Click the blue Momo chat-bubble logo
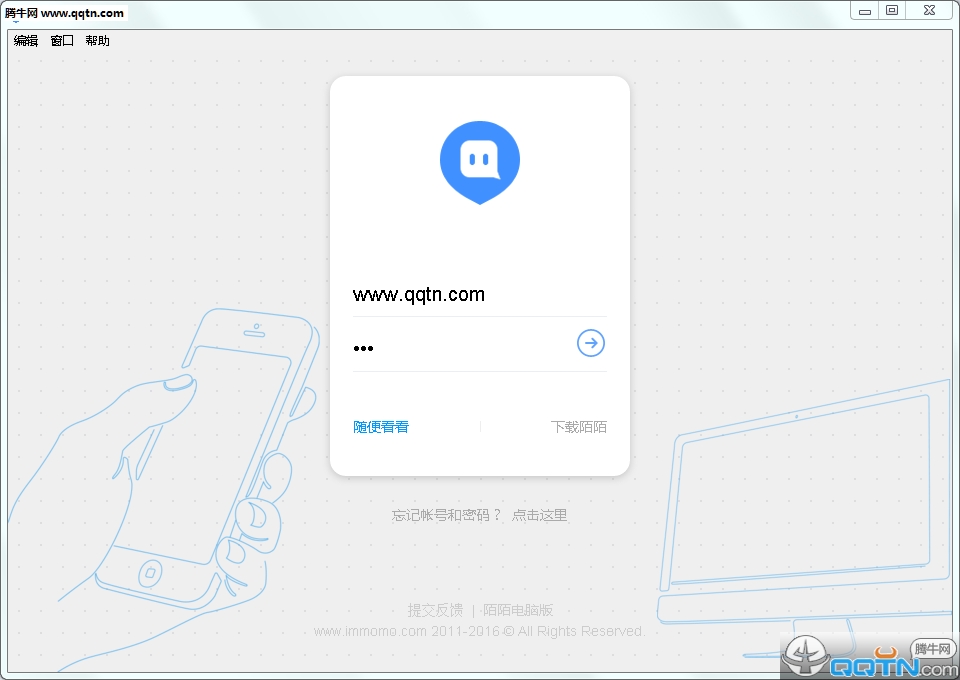 [480, 161]
